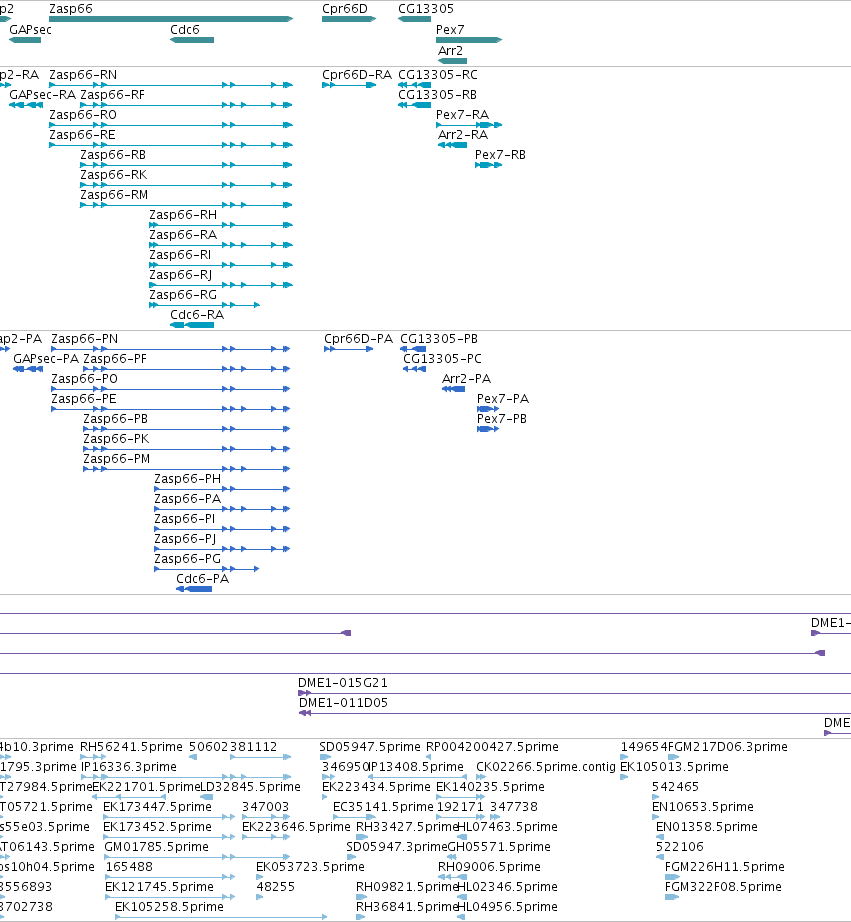Select EST EK105013.5prime
This screenshot has width=851, height=922.
675,767
